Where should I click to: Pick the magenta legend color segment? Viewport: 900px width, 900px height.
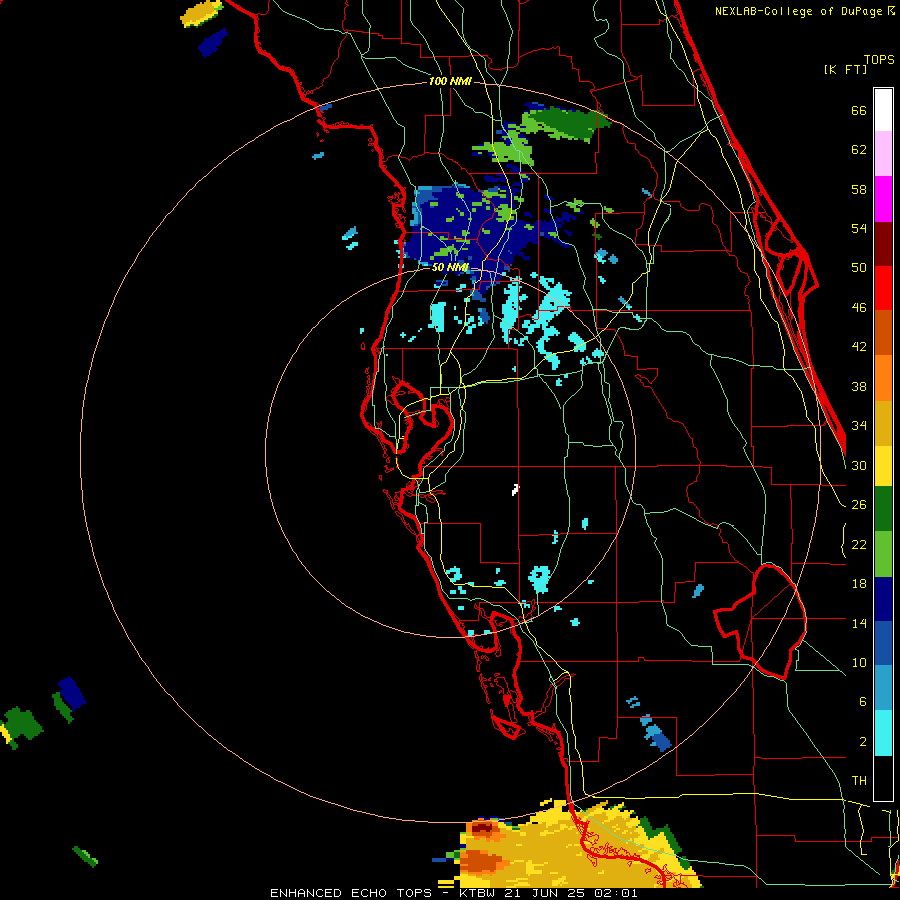883,199
